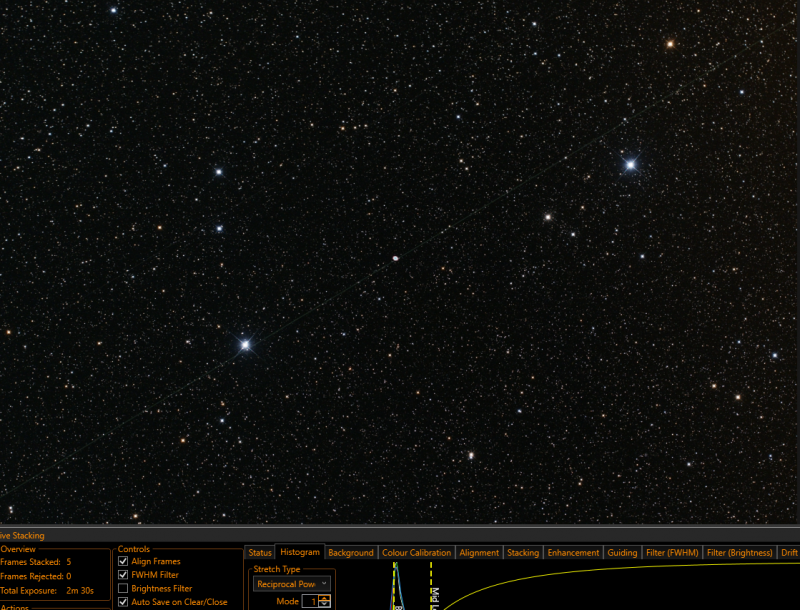Screen dimensions: 800x610
Task: Click into the Mode number field
Action: (x=311, y=601)
